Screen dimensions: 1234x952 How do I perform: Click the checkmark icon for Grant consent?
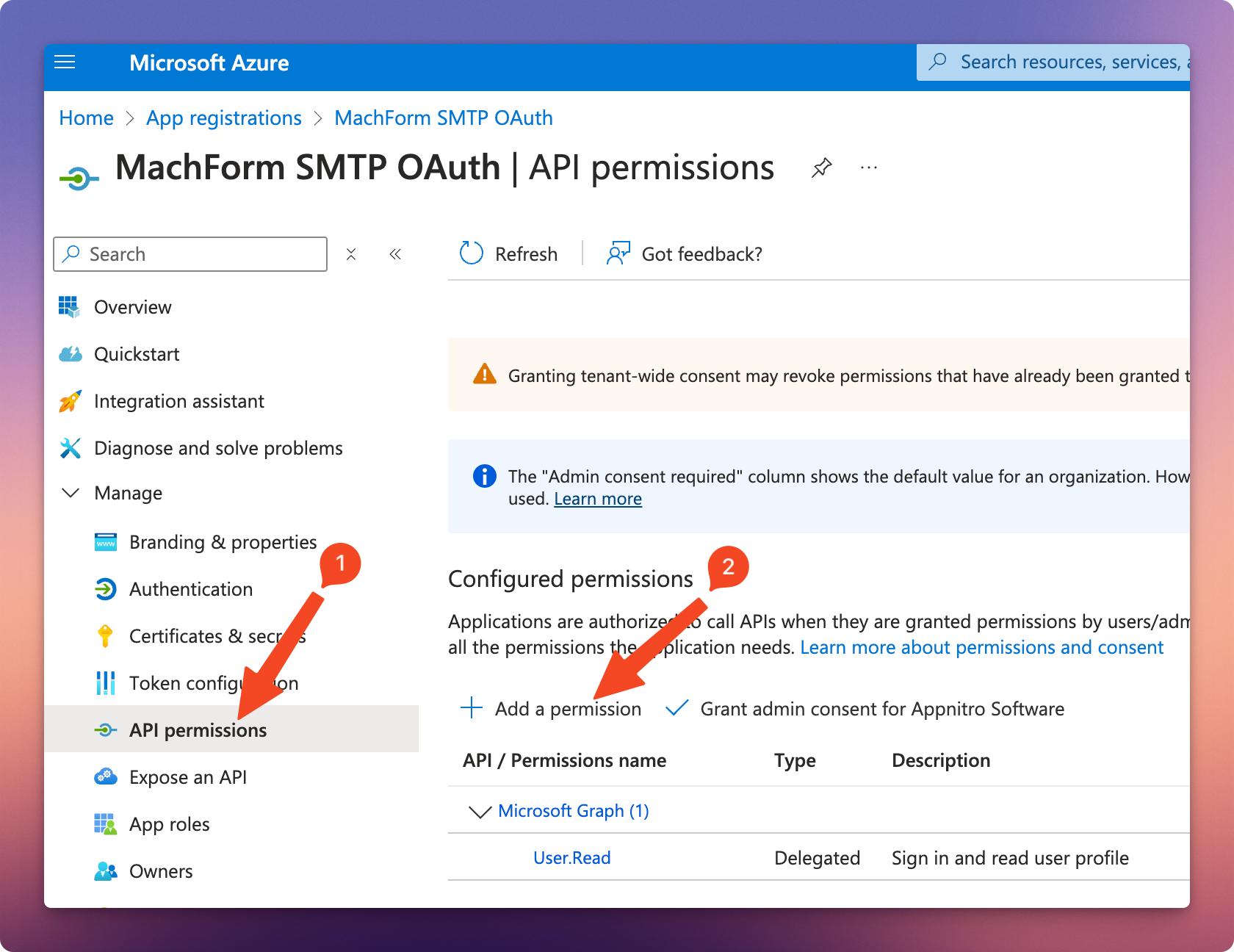click(x=676, y=708)
